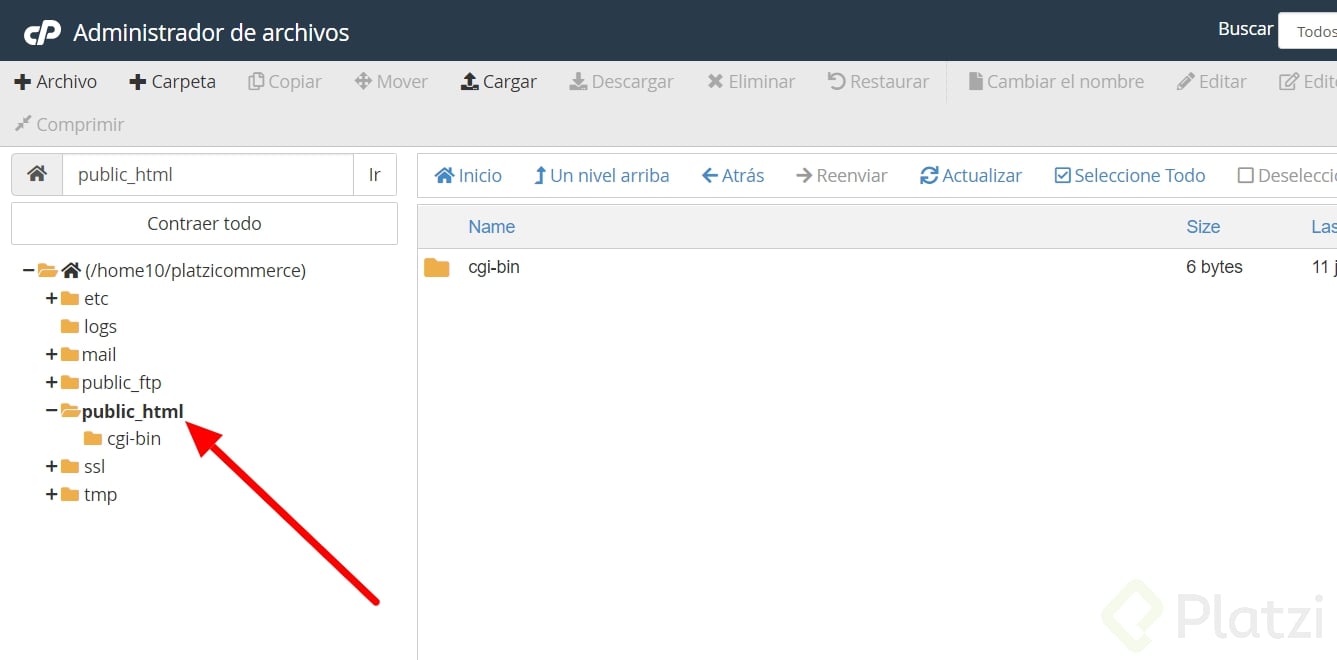Click the Comprimir toolbar button
The width and height of the screenshot is (1337, 660).
point(69,125)
